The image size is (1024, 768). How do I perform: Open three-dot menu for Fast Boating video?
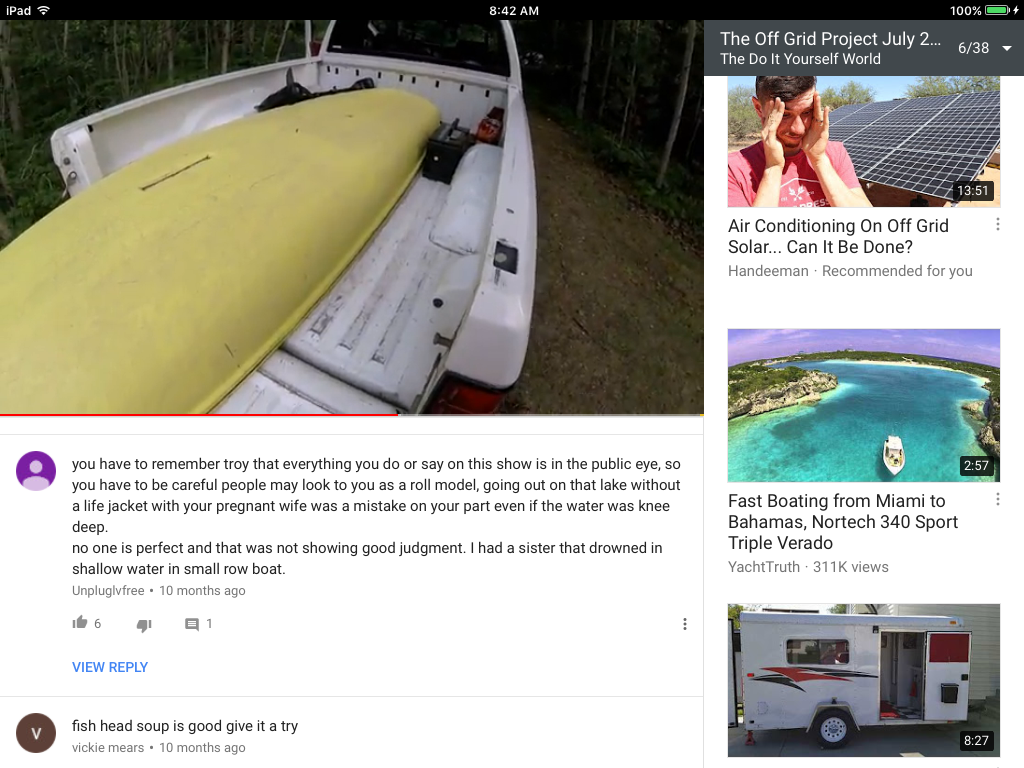[997, 500]
